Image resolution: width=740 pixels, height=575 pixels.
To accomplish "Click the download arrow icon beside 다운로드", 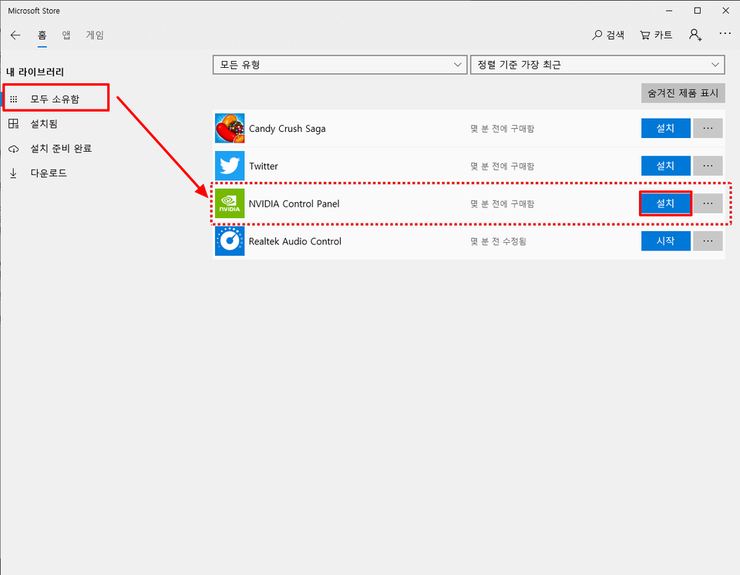I will pyautogui.click(x=13, y=173).
